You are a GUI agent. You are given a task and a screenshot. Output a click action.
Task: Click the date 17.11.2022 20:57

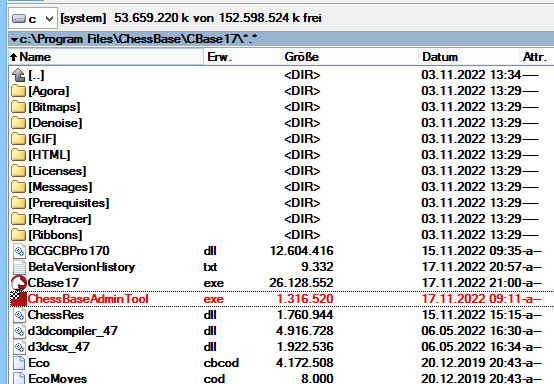[472, 267]
